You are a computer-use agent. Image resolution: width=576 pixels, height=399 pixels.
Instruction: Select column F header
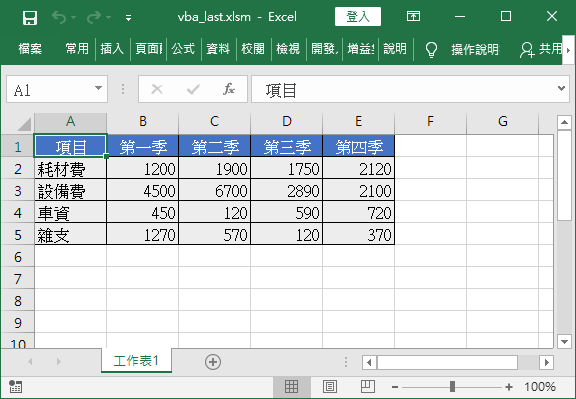[x=430, y=122]
